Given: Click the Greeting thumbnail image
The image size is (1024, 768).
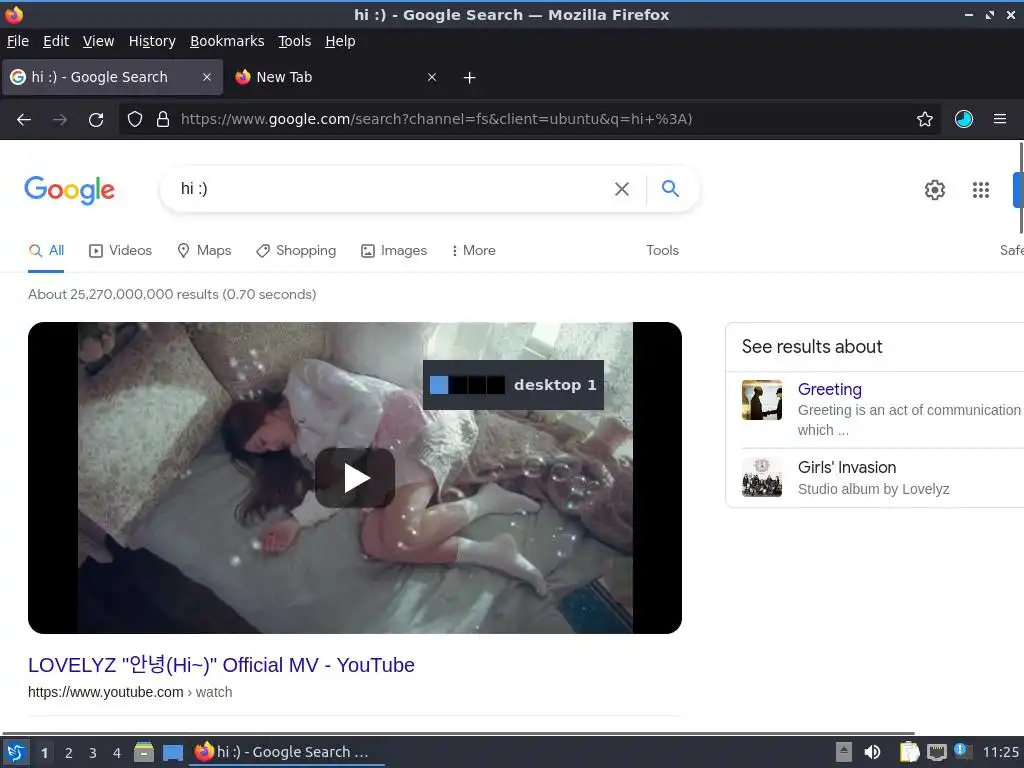Looking at the screenshot, I should [761, 400].
